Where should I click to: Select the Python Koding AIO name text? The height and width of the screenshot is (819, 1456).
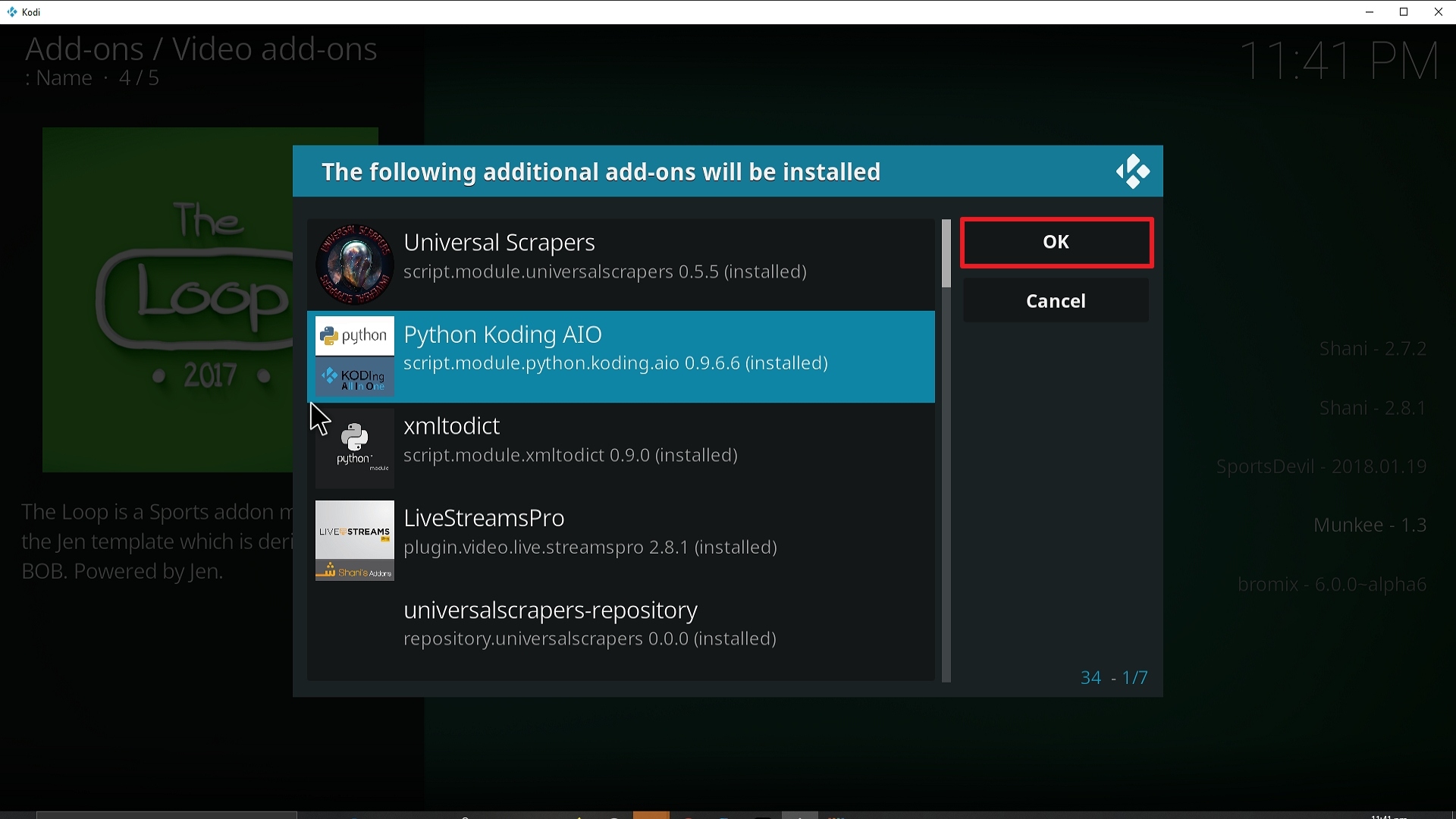pyautogui.click(x=503, y=334)
